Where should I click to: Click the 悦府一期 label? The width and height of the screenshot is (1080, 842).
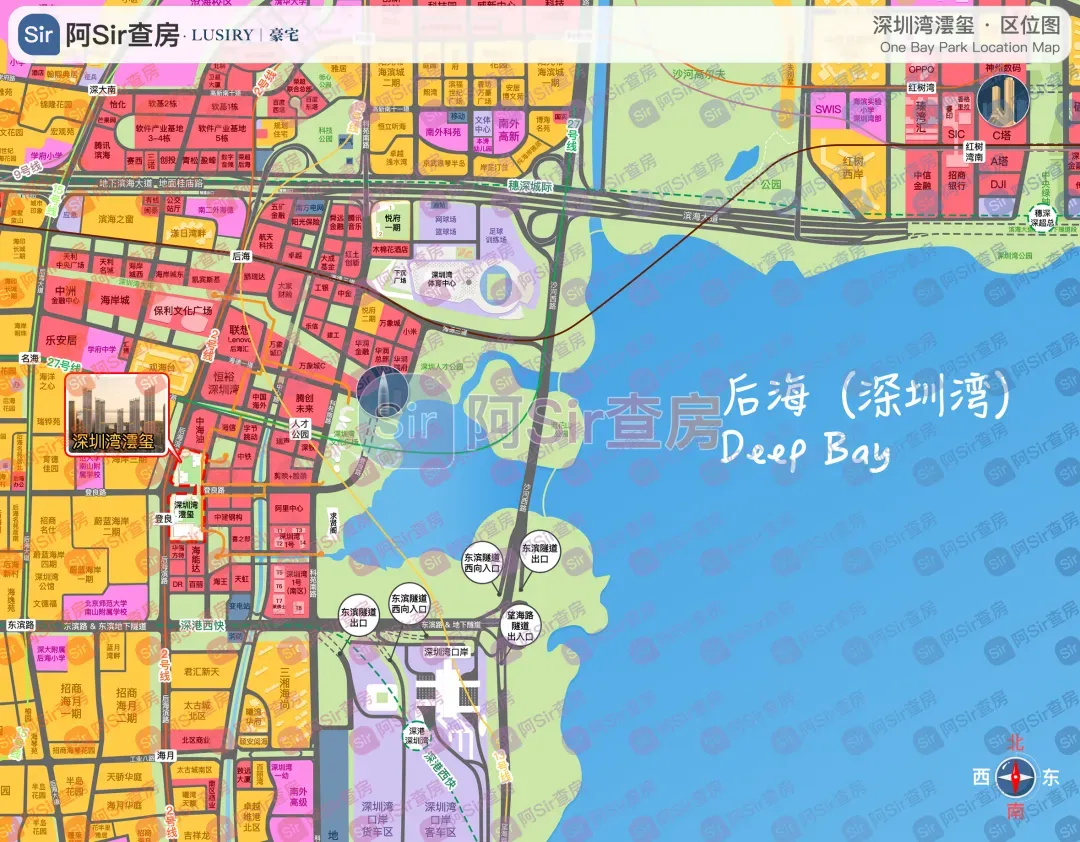[393, 222]
